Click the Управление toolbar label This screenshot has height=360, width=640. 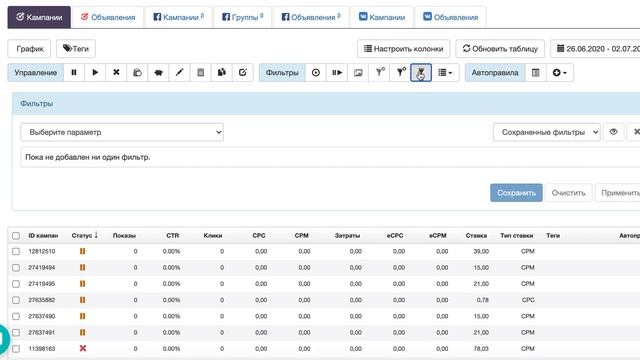[36, 73]
